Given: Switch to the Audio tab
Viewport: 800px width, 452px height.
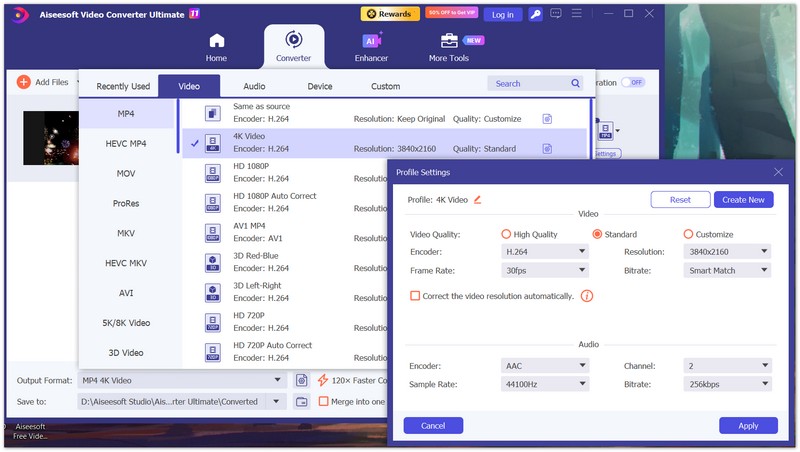Looking at the screenshot, I should (x=254, y=86).
